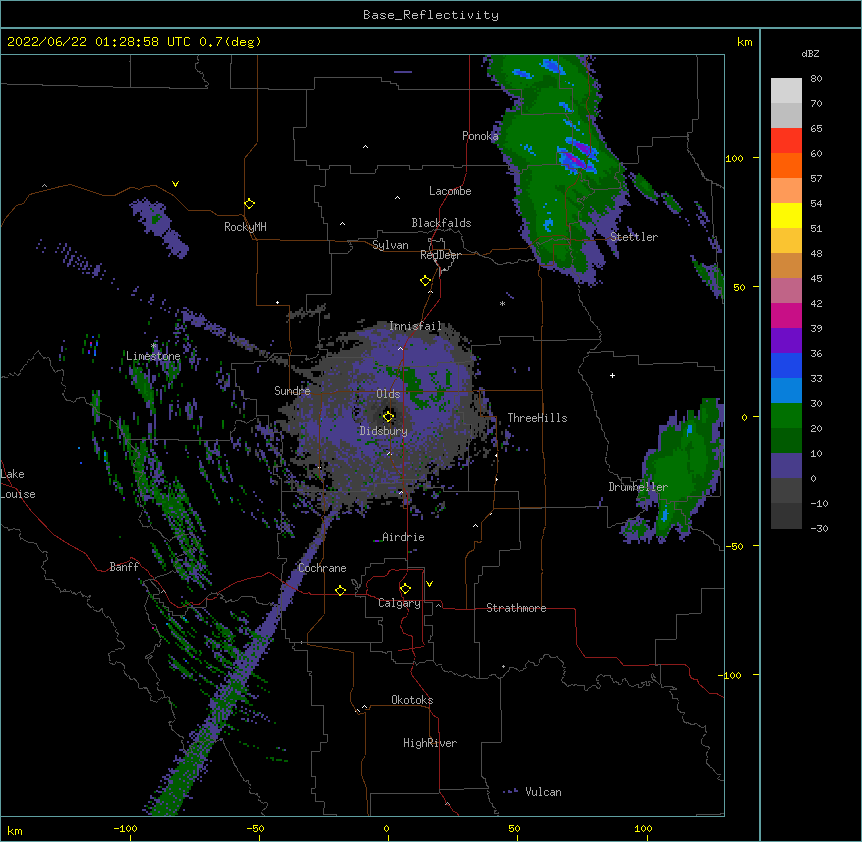Click the white plus marker north of Drumheller

pyautogui.click(x=612, y=375)
